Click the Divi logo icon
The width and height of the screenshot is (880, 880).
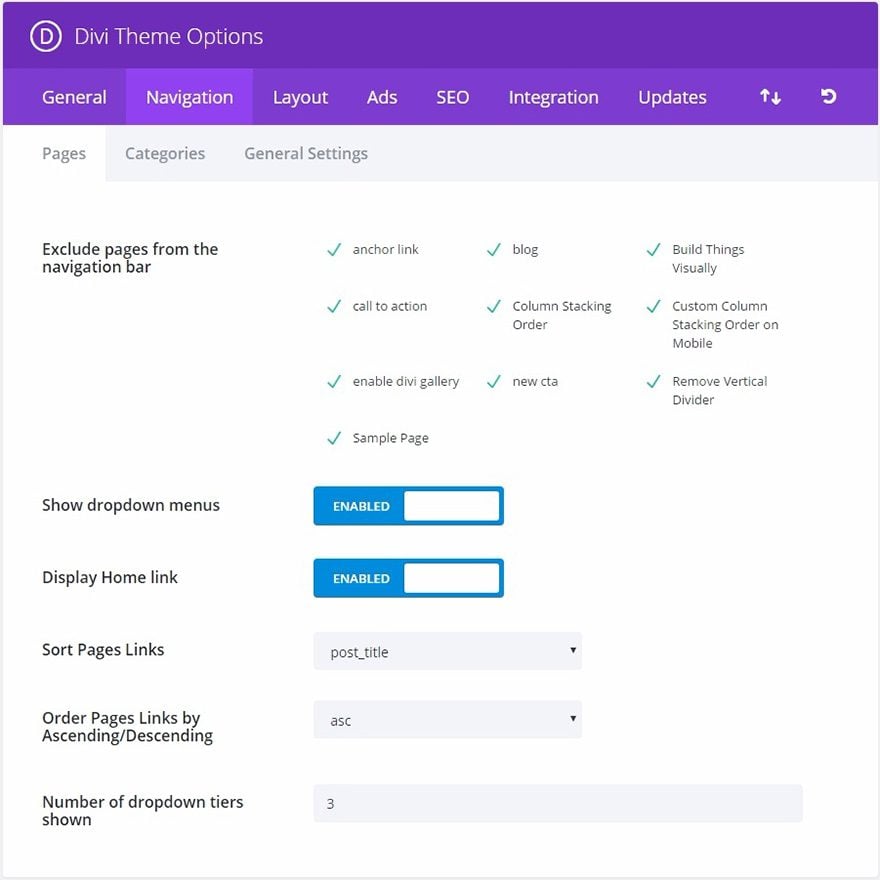[46, 36]
